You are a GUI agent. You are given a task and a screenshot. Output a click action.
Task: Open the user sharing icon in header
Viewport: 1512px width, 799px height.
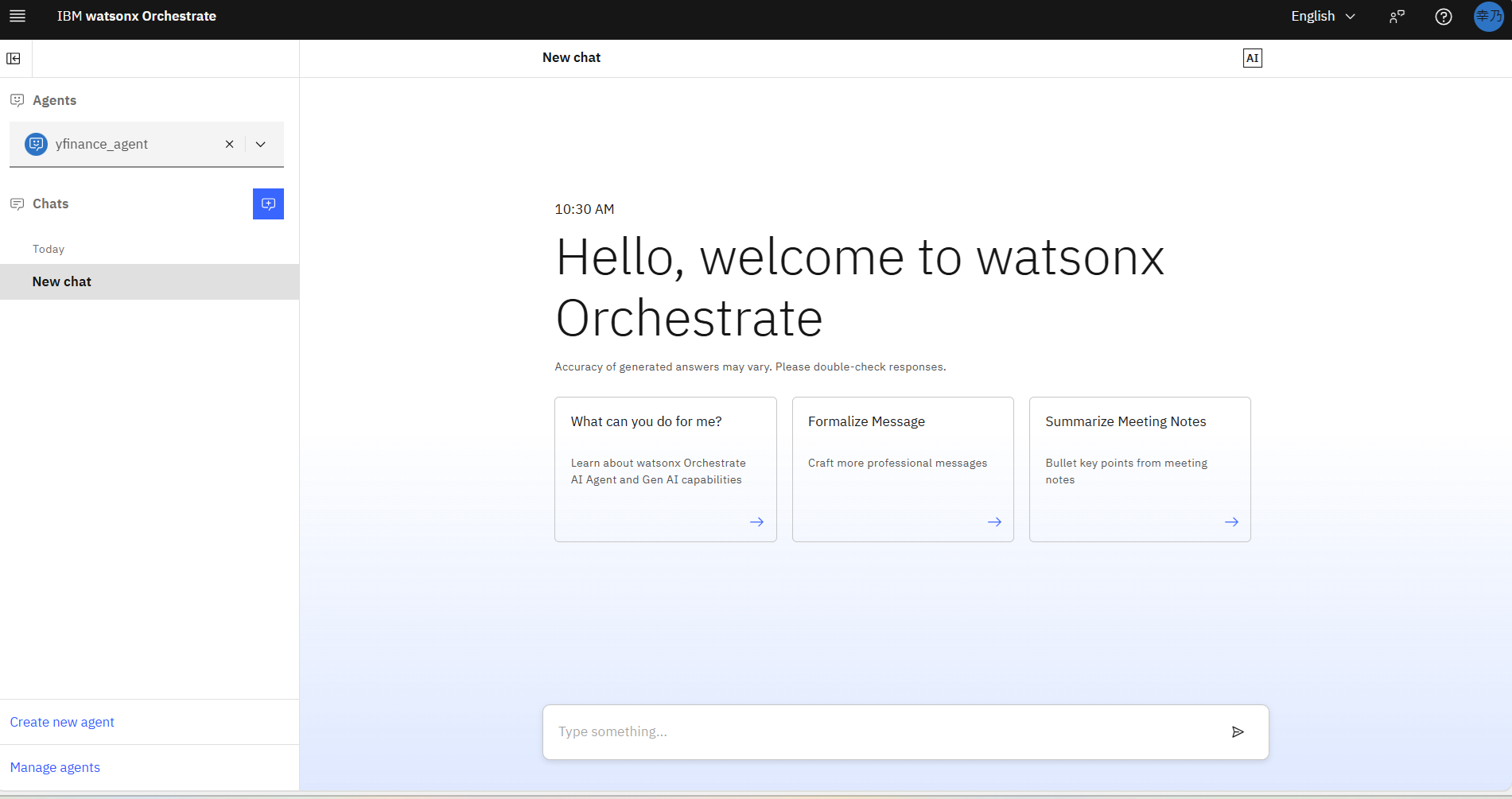coord(1397,17)
